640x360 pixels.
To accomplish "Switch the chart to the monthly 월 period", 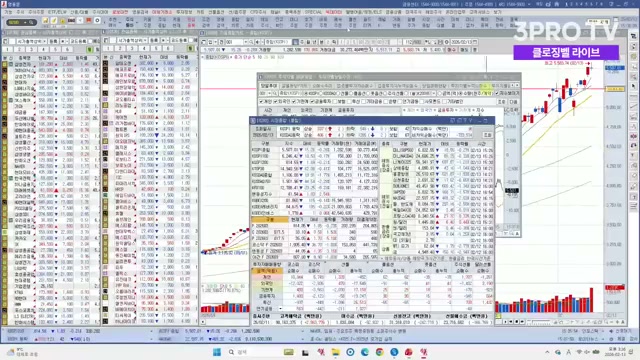I will 309,42.
